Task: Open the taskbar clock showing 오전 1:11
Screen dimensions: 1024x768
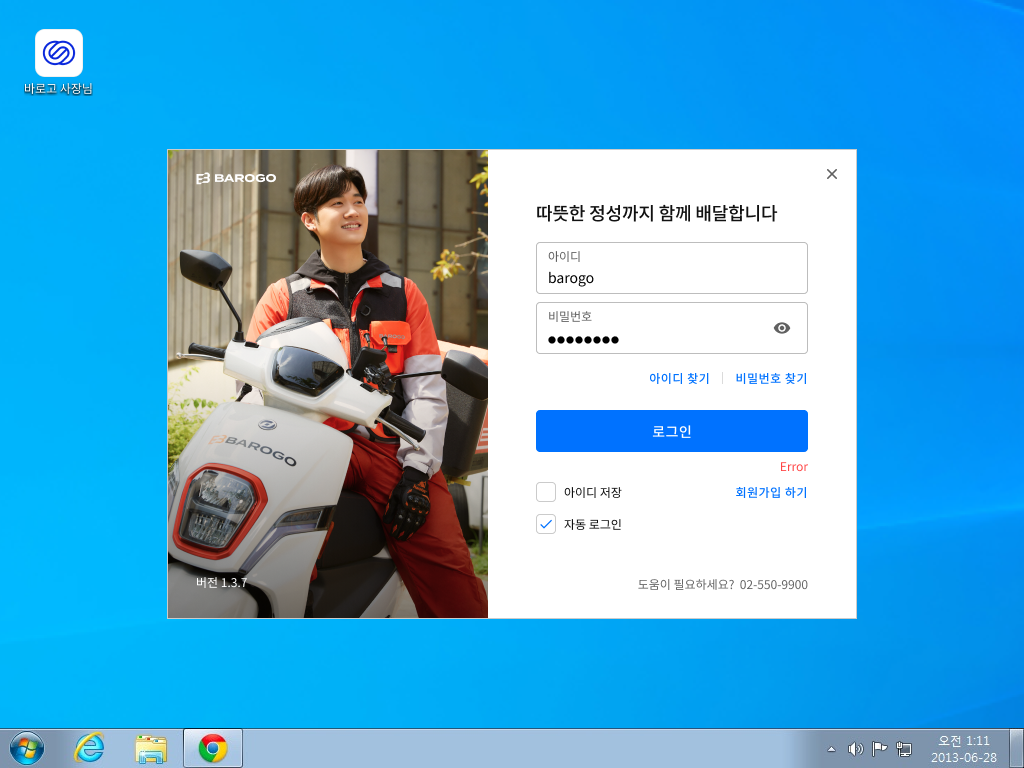Action: tap(964, 749)
